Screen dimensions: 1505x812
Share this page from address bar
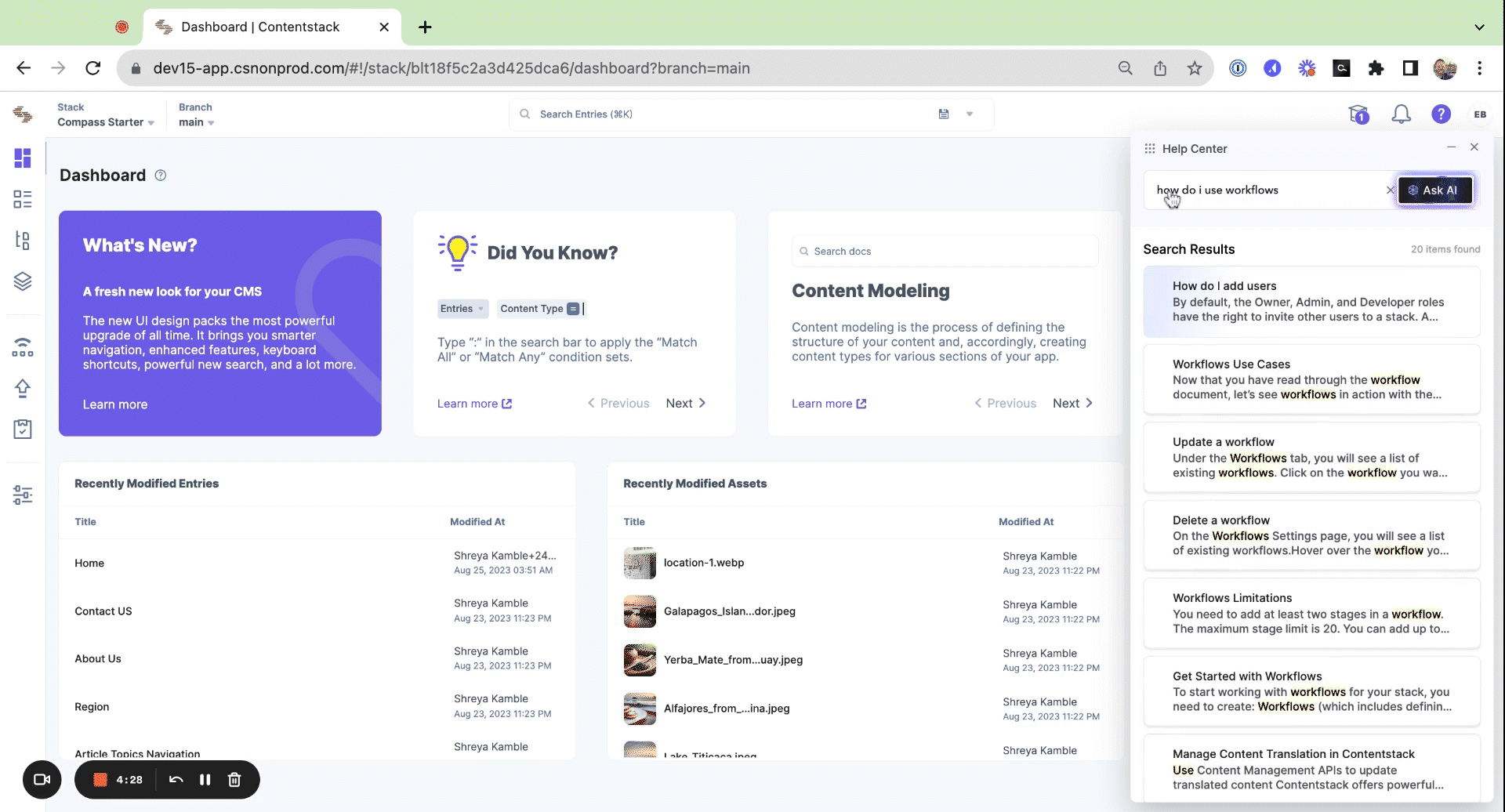click(1160, 68)
